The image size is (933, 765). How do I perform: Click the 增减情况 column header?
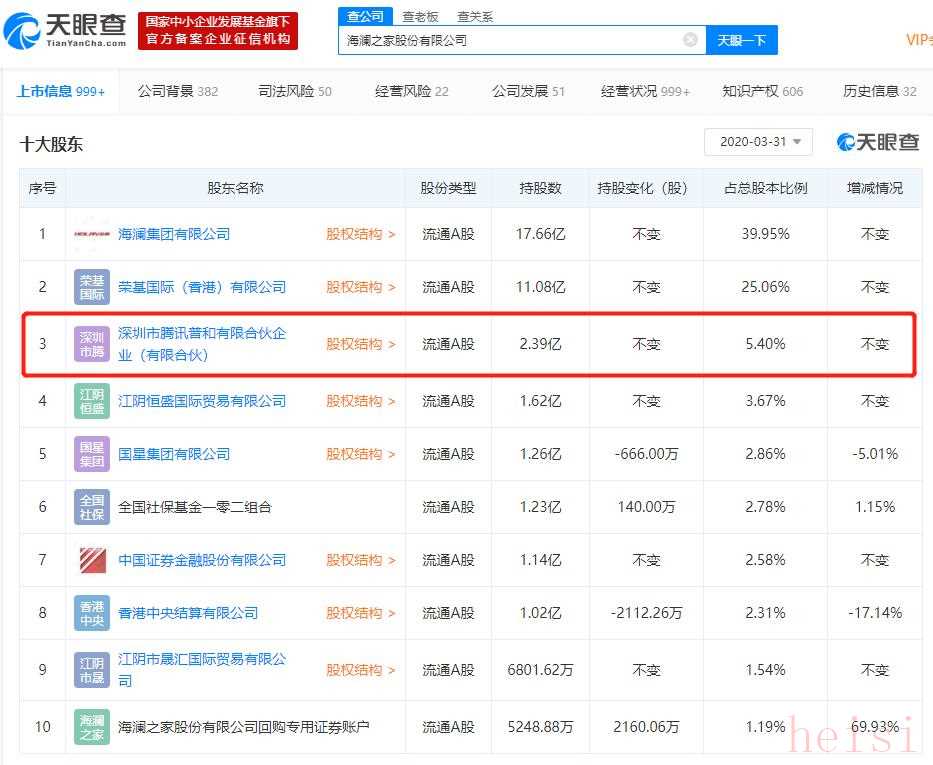point(875,188)
